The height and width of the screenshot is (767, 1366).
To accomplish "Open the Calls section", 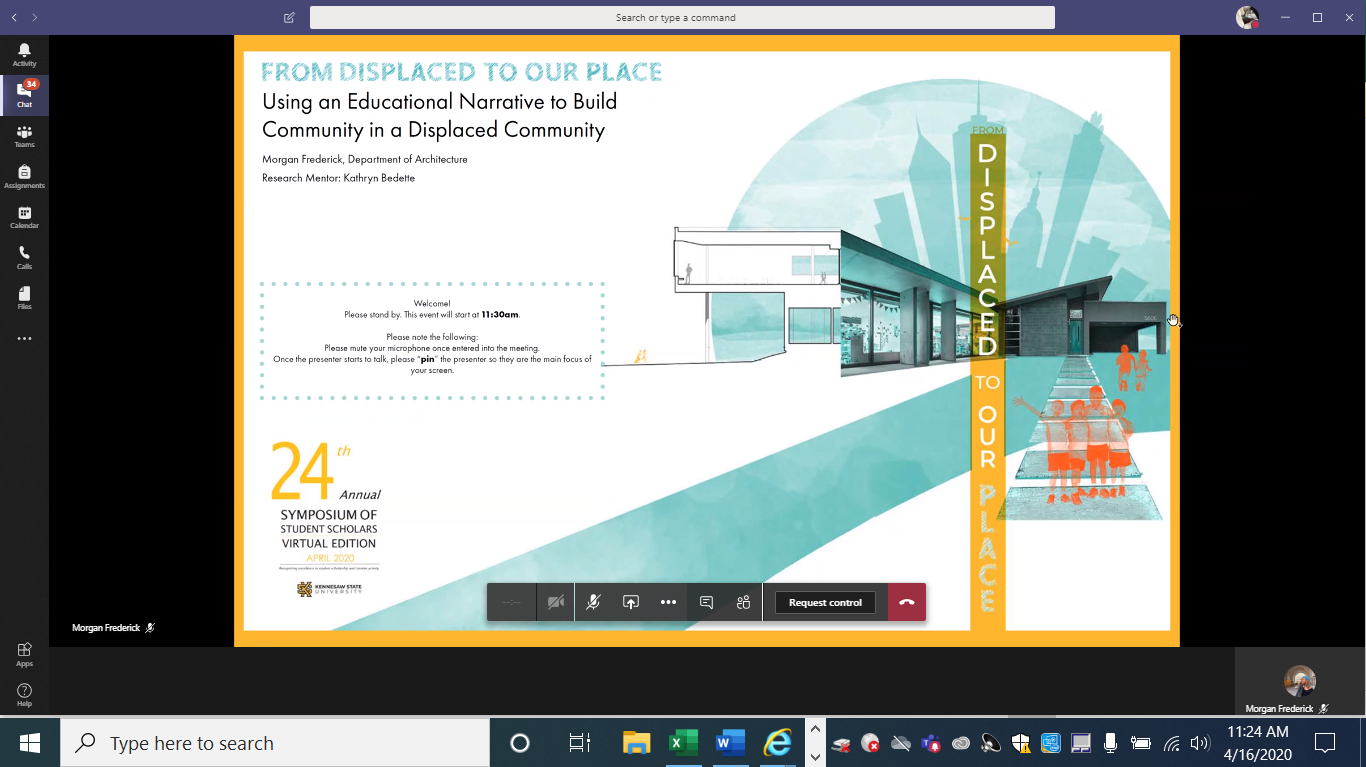I will coord(24,258).
